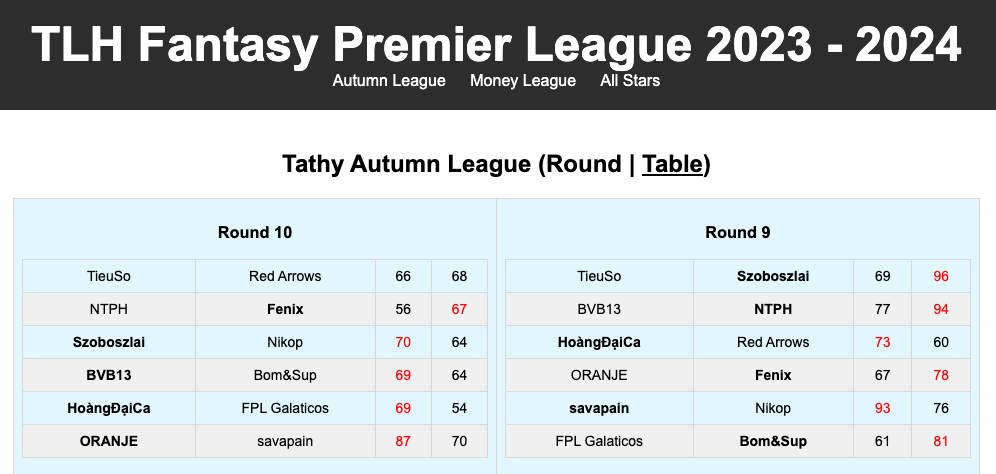
Task: Click the Round 9 header
Action: click(738, 233)
